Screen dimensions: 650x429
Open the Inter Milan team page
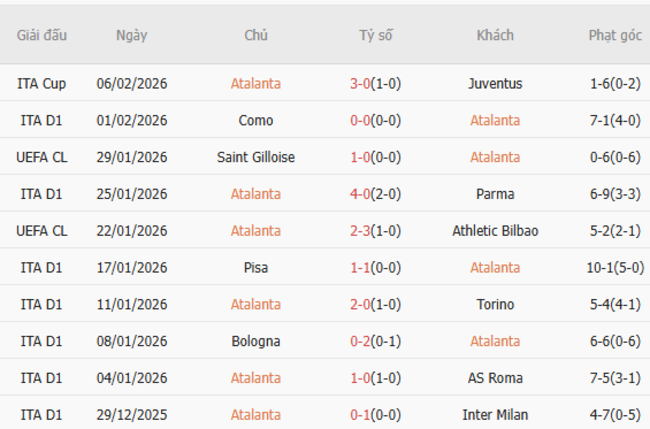pos(494,414)
